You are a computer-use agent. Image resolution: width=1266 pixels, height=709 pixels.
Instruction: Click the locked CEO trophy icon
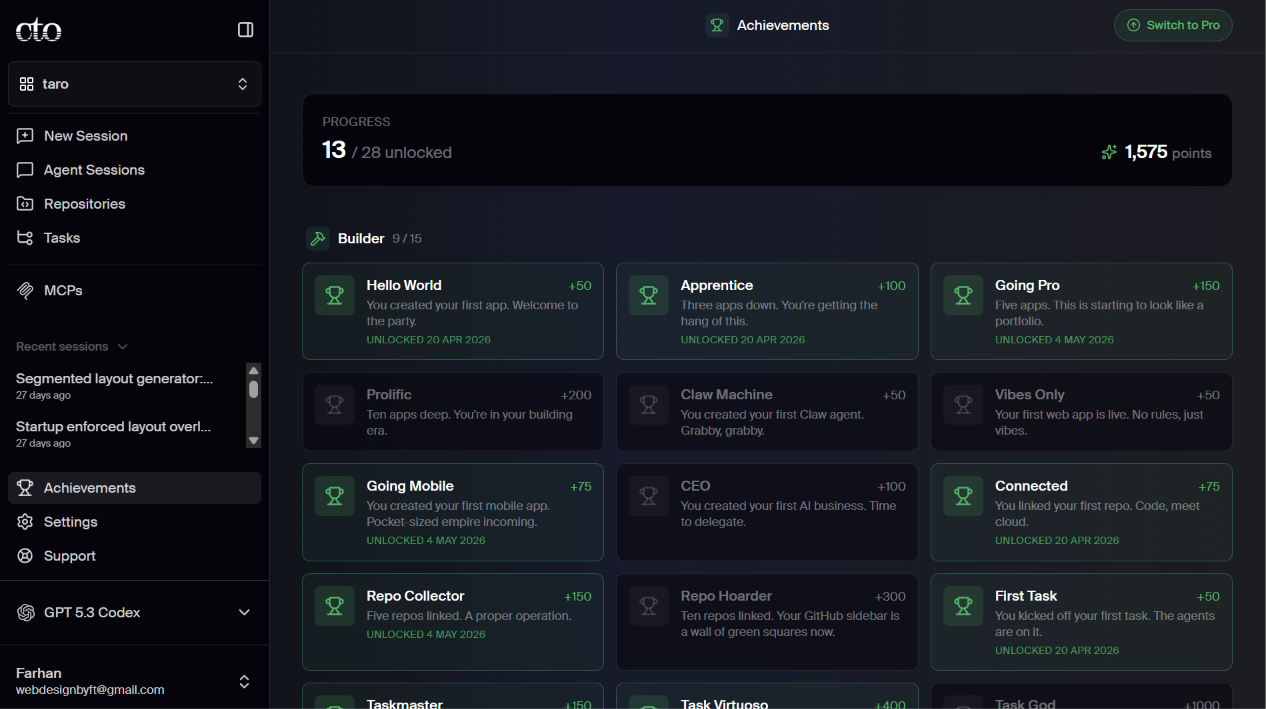point(649,496)
